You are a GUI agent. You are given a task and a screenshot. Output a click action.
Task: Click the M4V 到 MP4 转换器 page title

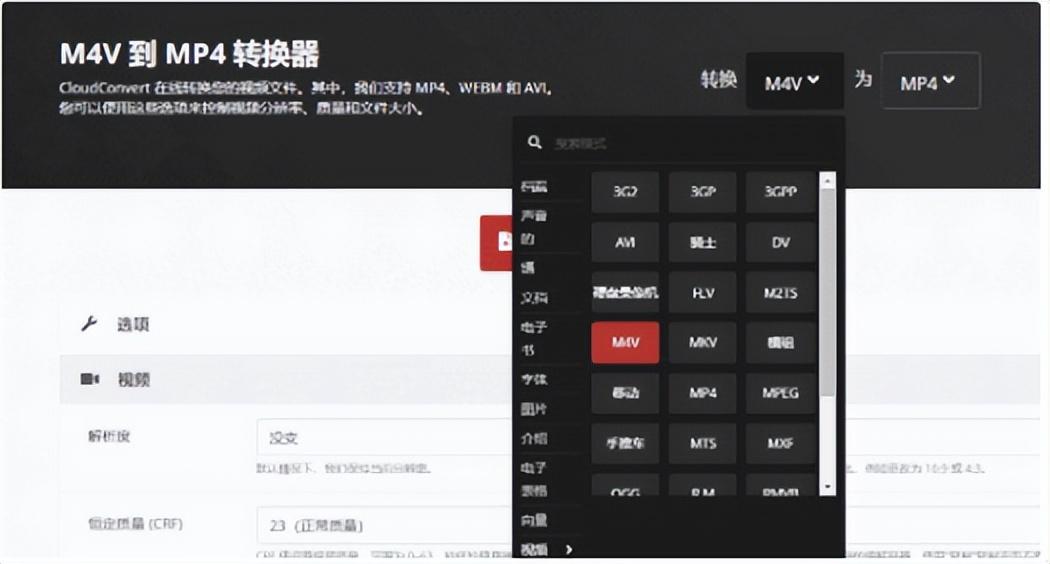click(190, 54)
